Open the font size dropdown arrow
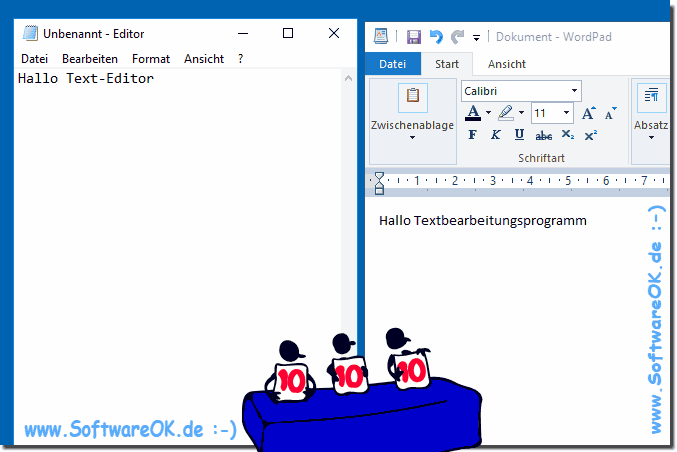The height and width of the screenshot is (452, 677). pyautogui.click(x=566, y=113)
